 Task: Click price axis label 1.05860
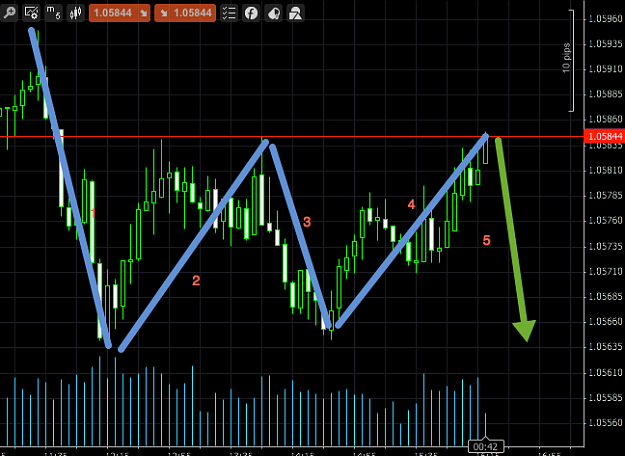pyautogui.click(x=605, y=119)
